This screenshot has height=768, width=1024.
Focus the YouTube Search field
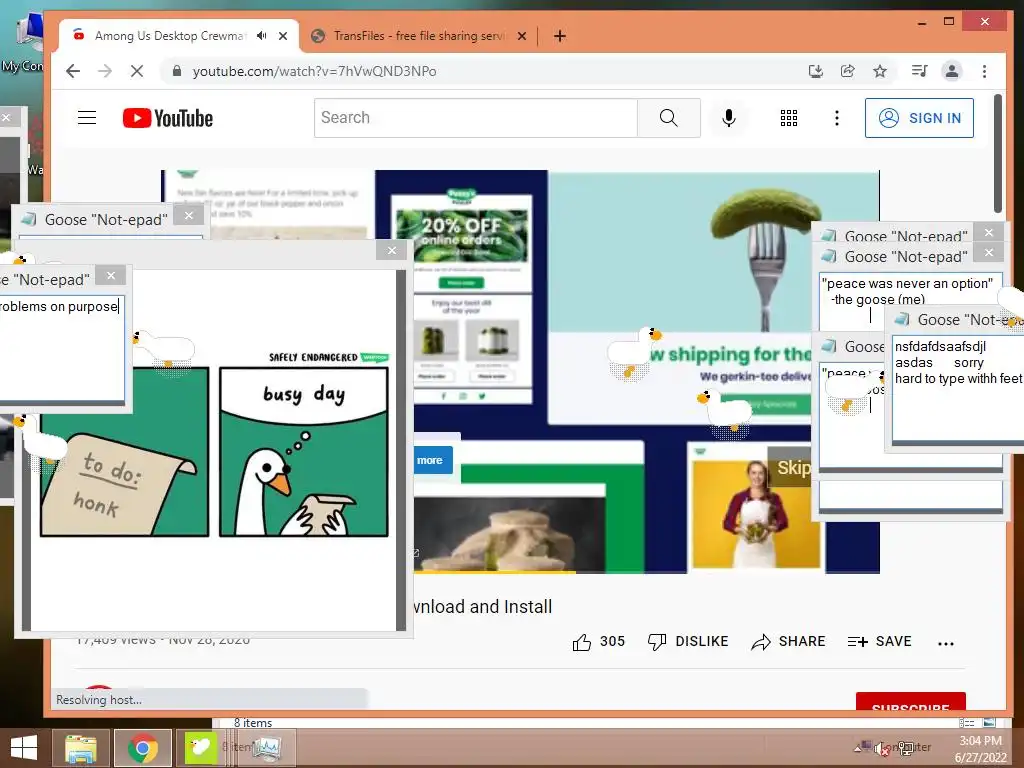coord(475,118)
